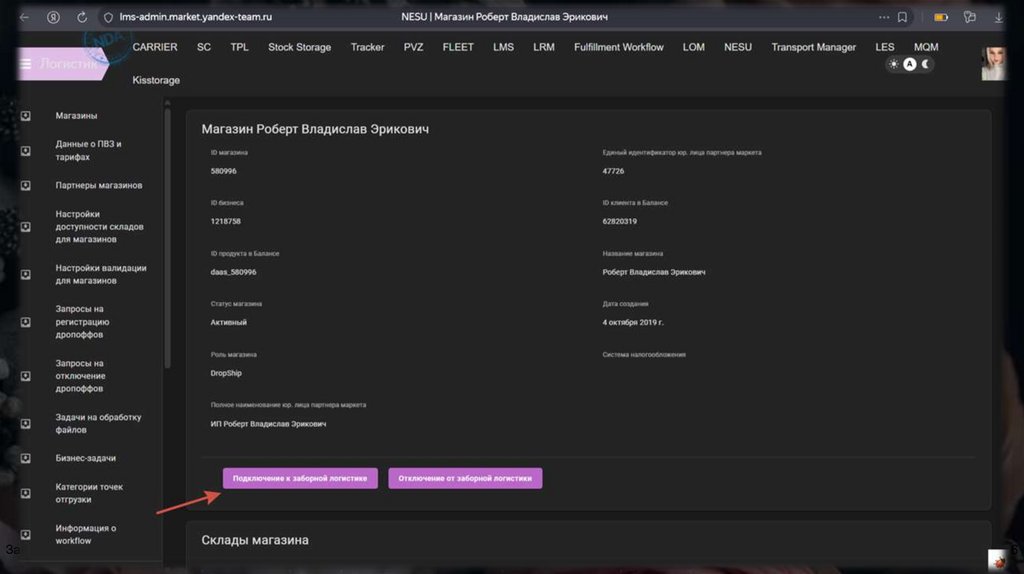Open Бизнес-задачи in sidebar
Image resolution: width=1024 pixels, height=574 pixels.
(x=86, y=458)
